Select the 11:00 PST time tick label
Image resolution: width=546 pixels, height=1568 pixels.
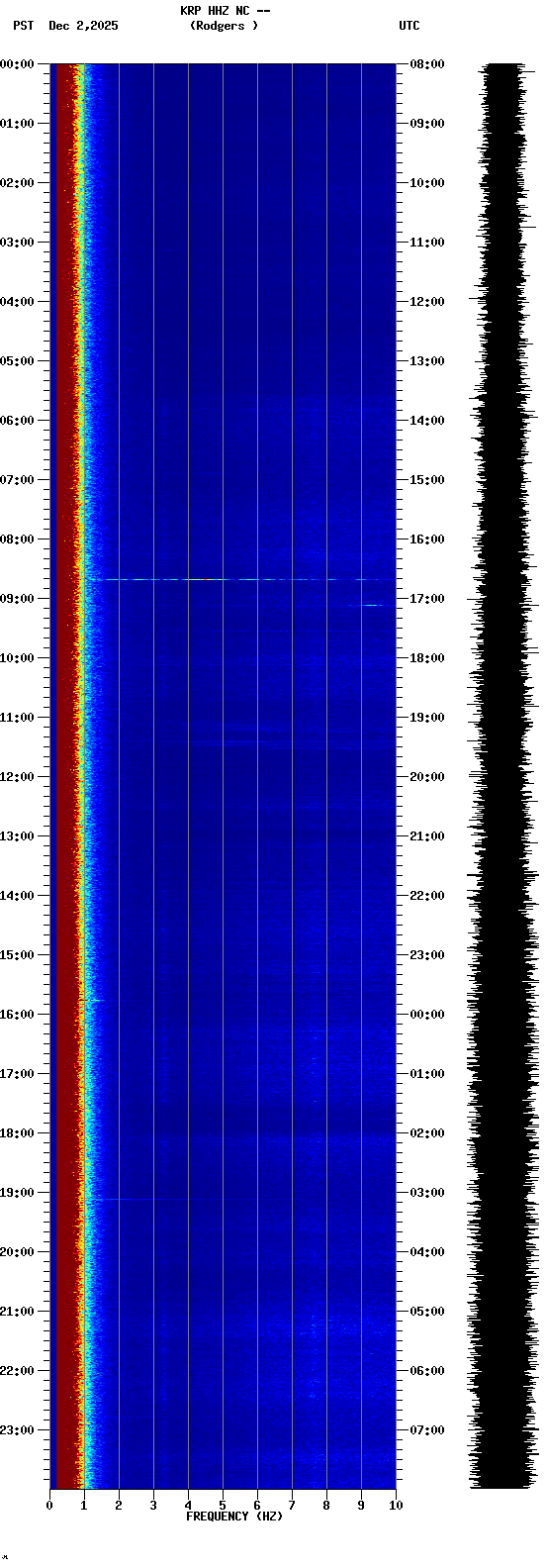[17, 718]
